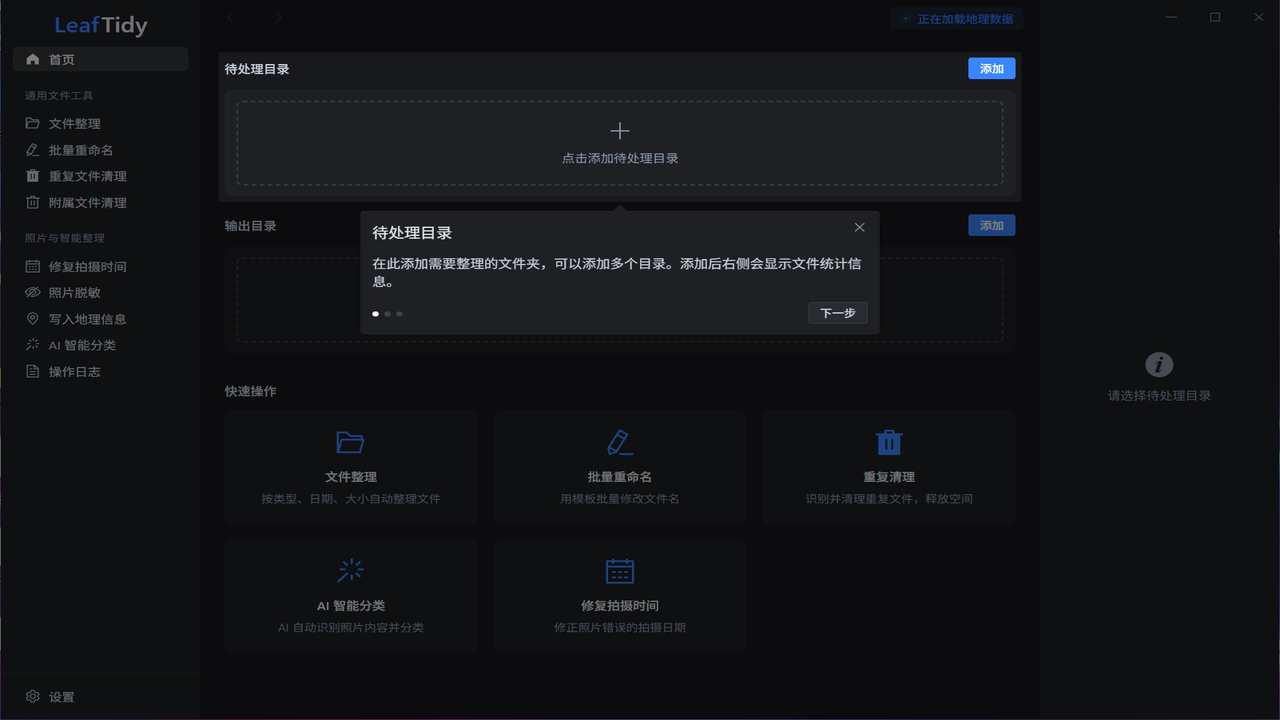Open the 重复清理 trash icon card
This screenshot has height=720, width=1280.
889,467
